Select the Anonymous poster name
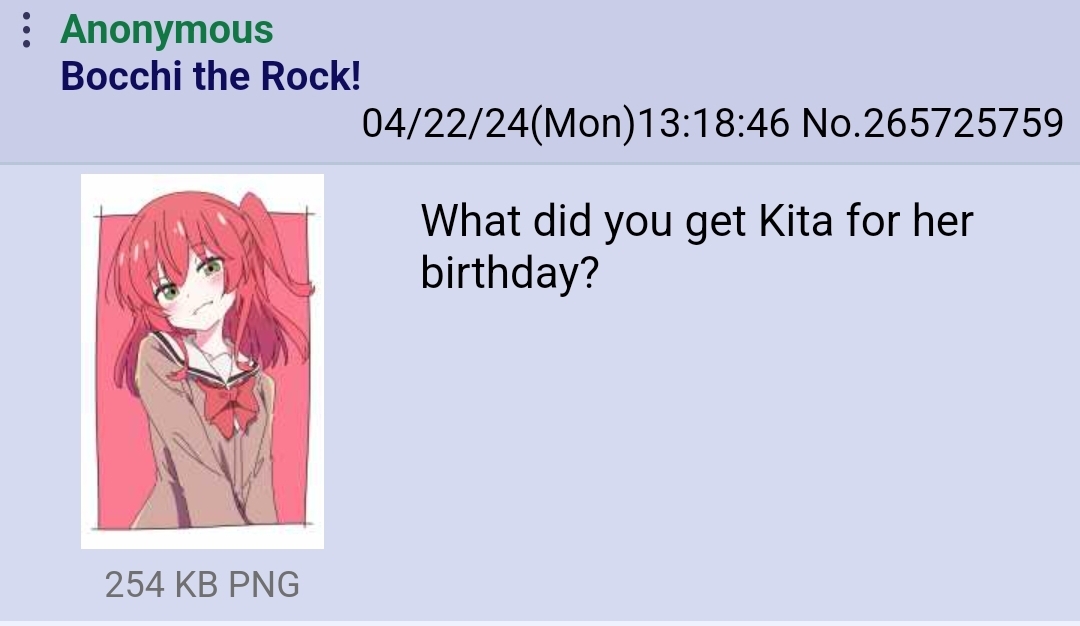This screenshot has width=1080, height=626. (x=167, y=30)
